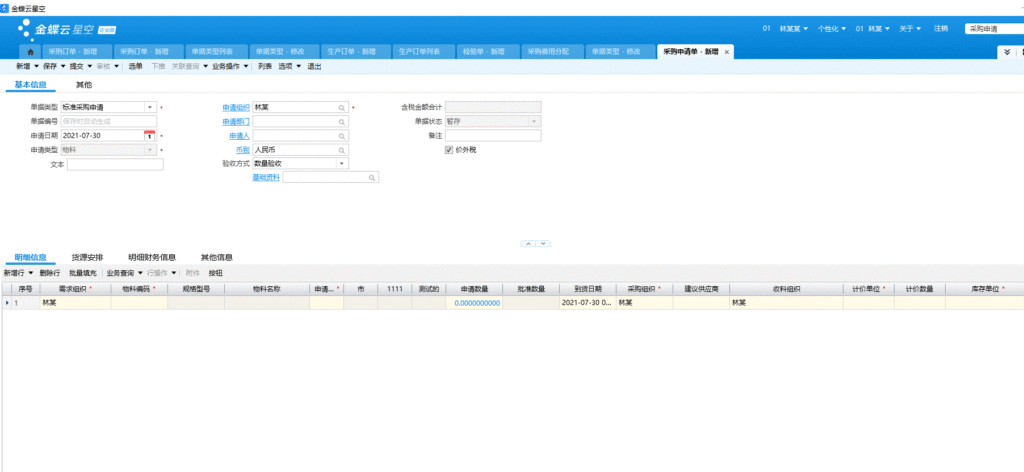Switch to the 其他 tab
The height and width of the screenshot is (472, 1024).
point(84,85)
